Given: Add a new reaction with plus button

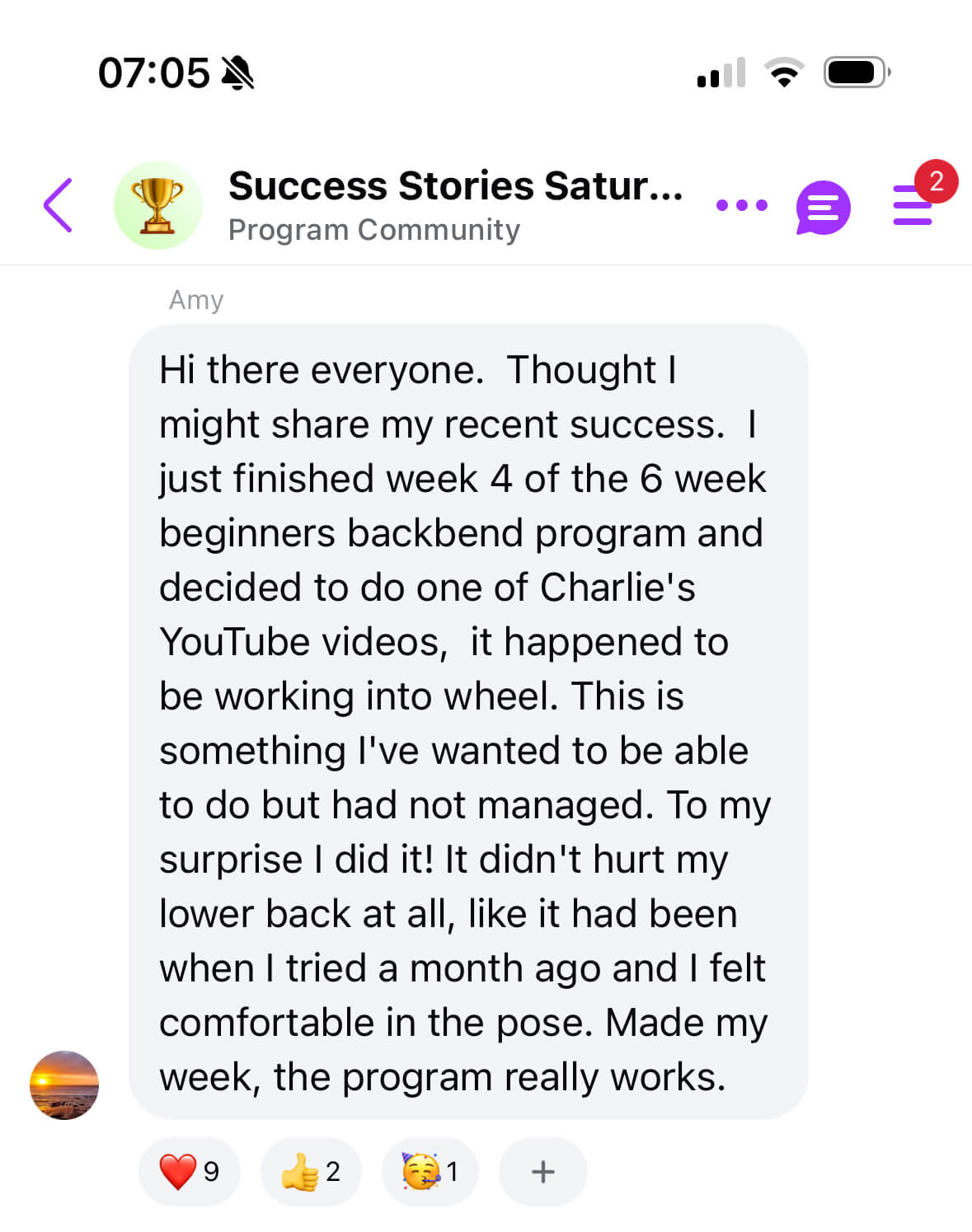Looking at the screenshot, I should tap(542, 1171).
